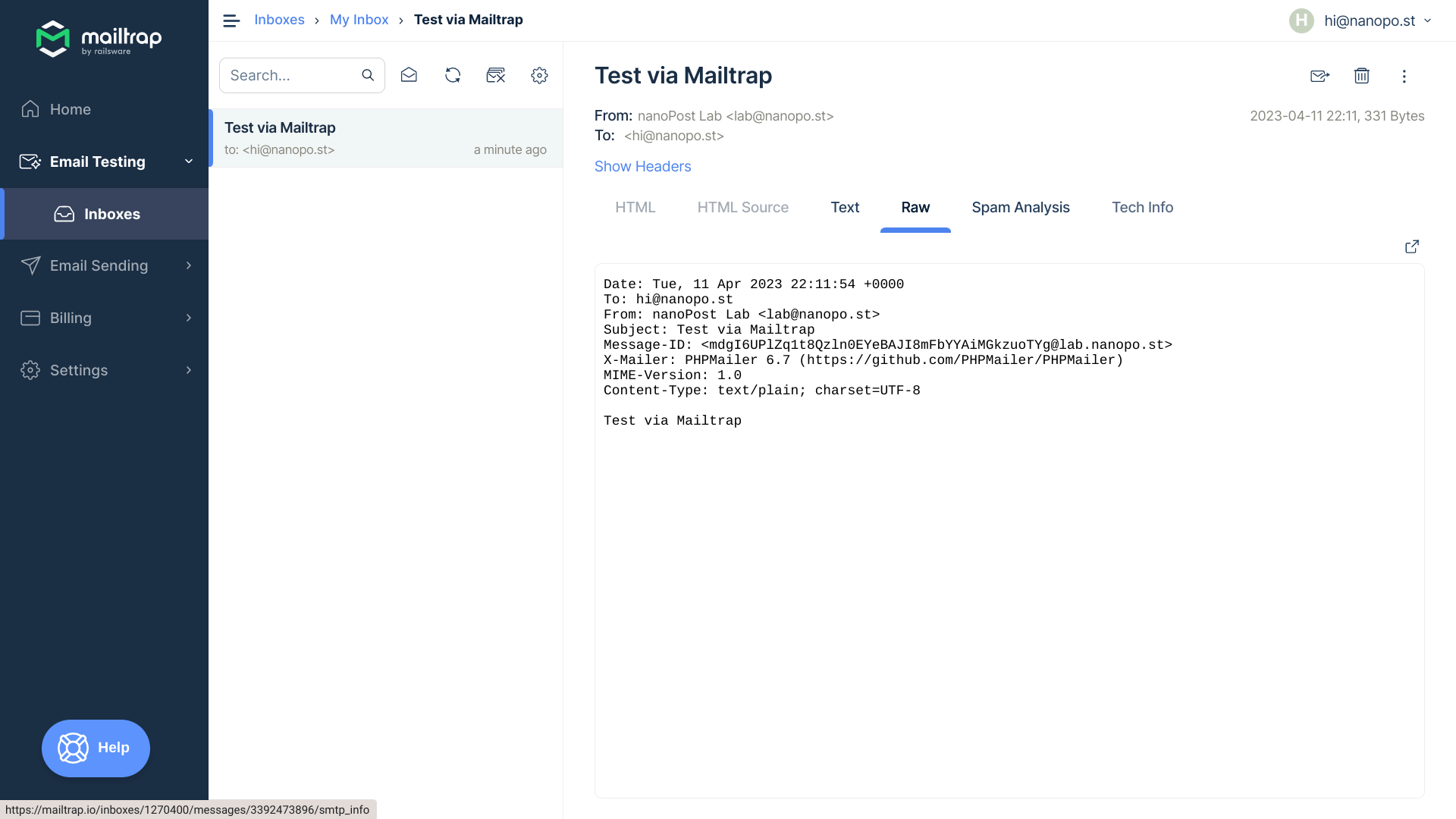The height and width of the screenshot is (819, 1456).
Task: Click the Content-Type text/plain line
Action: coord(762,391)
